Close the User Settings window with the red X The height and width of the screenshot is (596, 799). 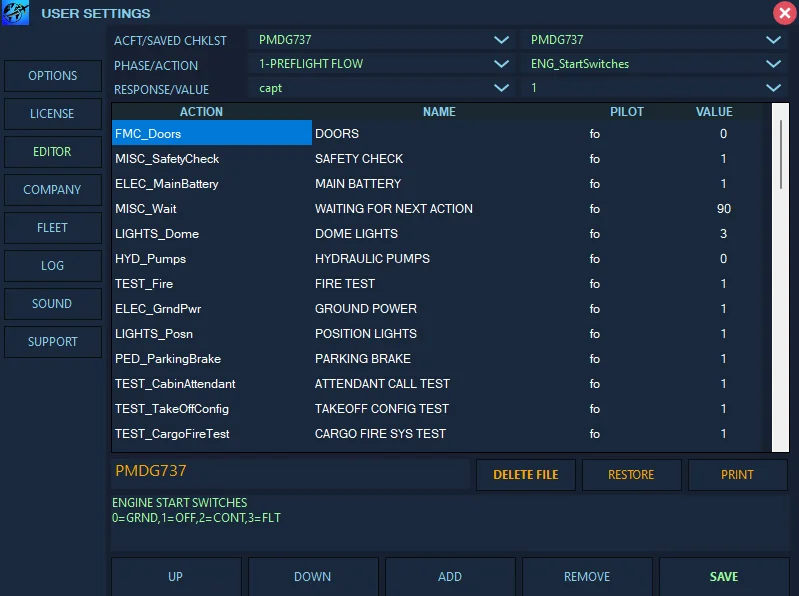click(x=785, y=13)
